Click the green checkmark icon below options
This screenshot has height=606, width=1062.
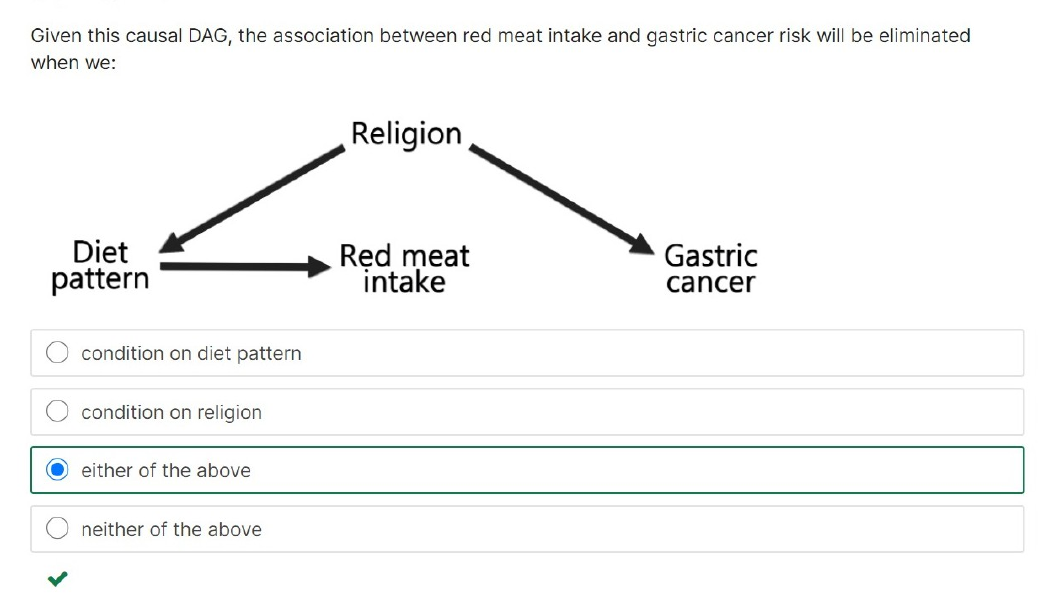pyautogui.click(x=58, y=578)
